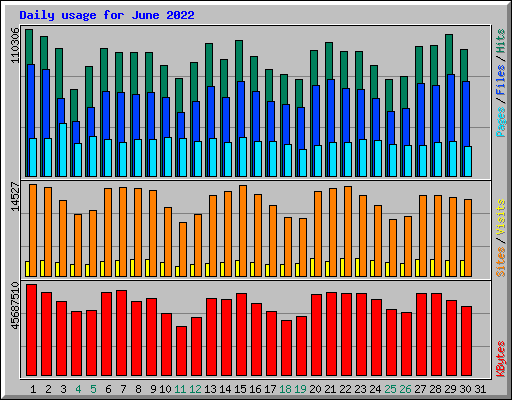Click the yellow 'Visits' legend label

(x=501, y=218)
